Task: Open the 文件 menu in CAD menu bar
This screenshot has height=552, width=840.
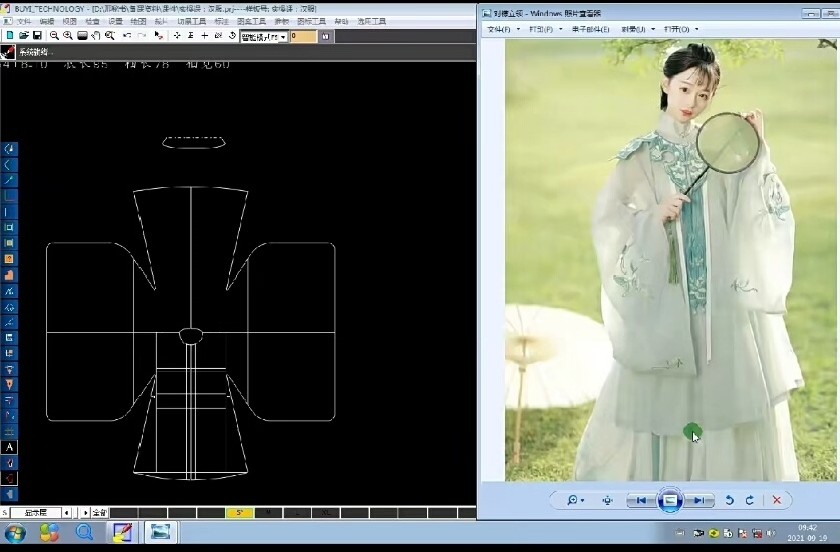Action: (x=24, y=21)
